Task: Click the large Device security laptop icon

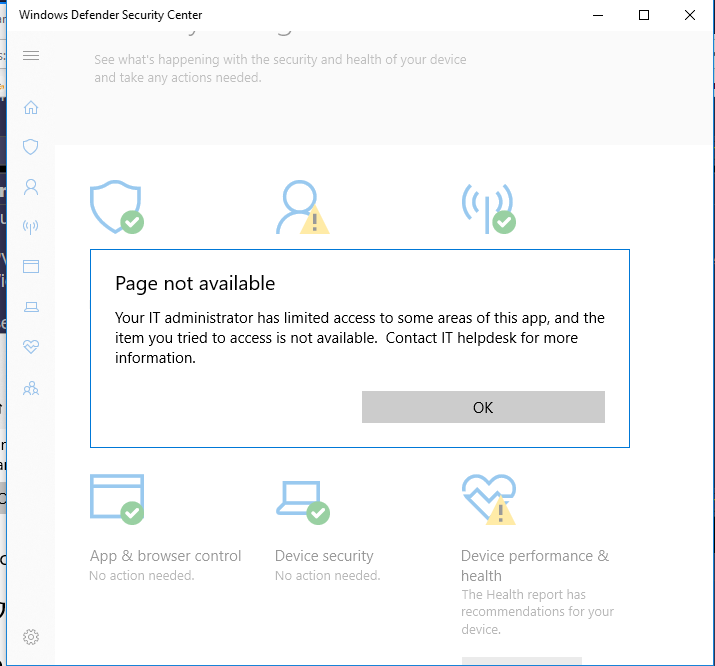Action: point(303,502)
